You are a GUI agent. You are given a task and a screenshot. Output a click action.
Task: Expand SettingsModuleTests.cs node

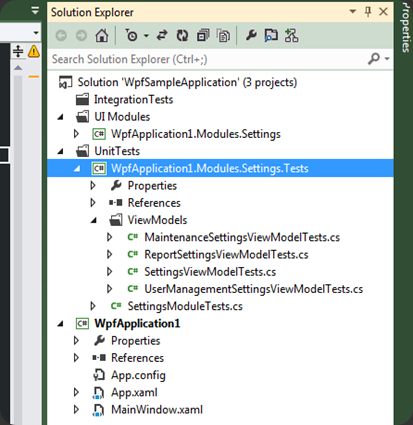point(93,306)
